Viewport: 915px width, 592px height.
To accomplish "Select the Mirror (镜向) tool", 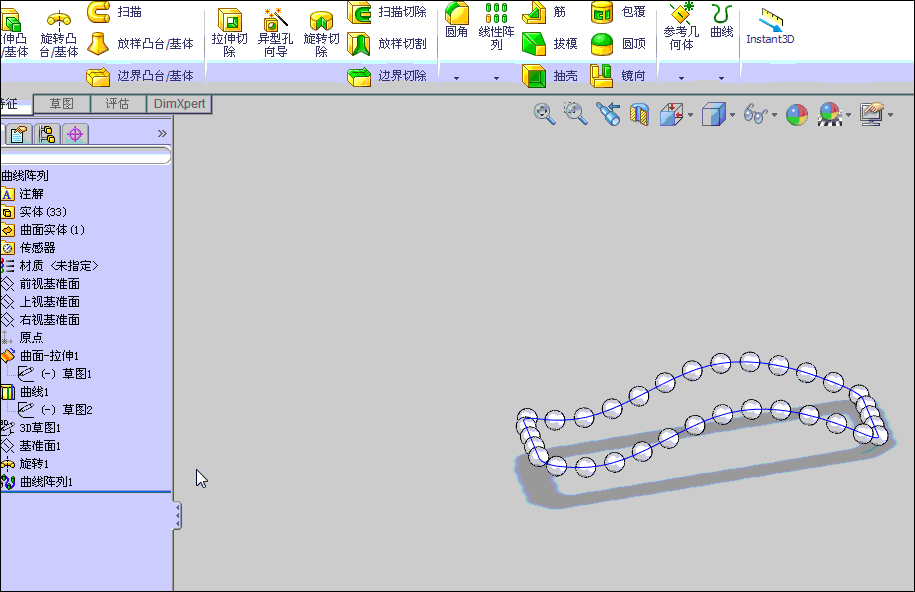I will pyautogui.click(x=618, y=76).
